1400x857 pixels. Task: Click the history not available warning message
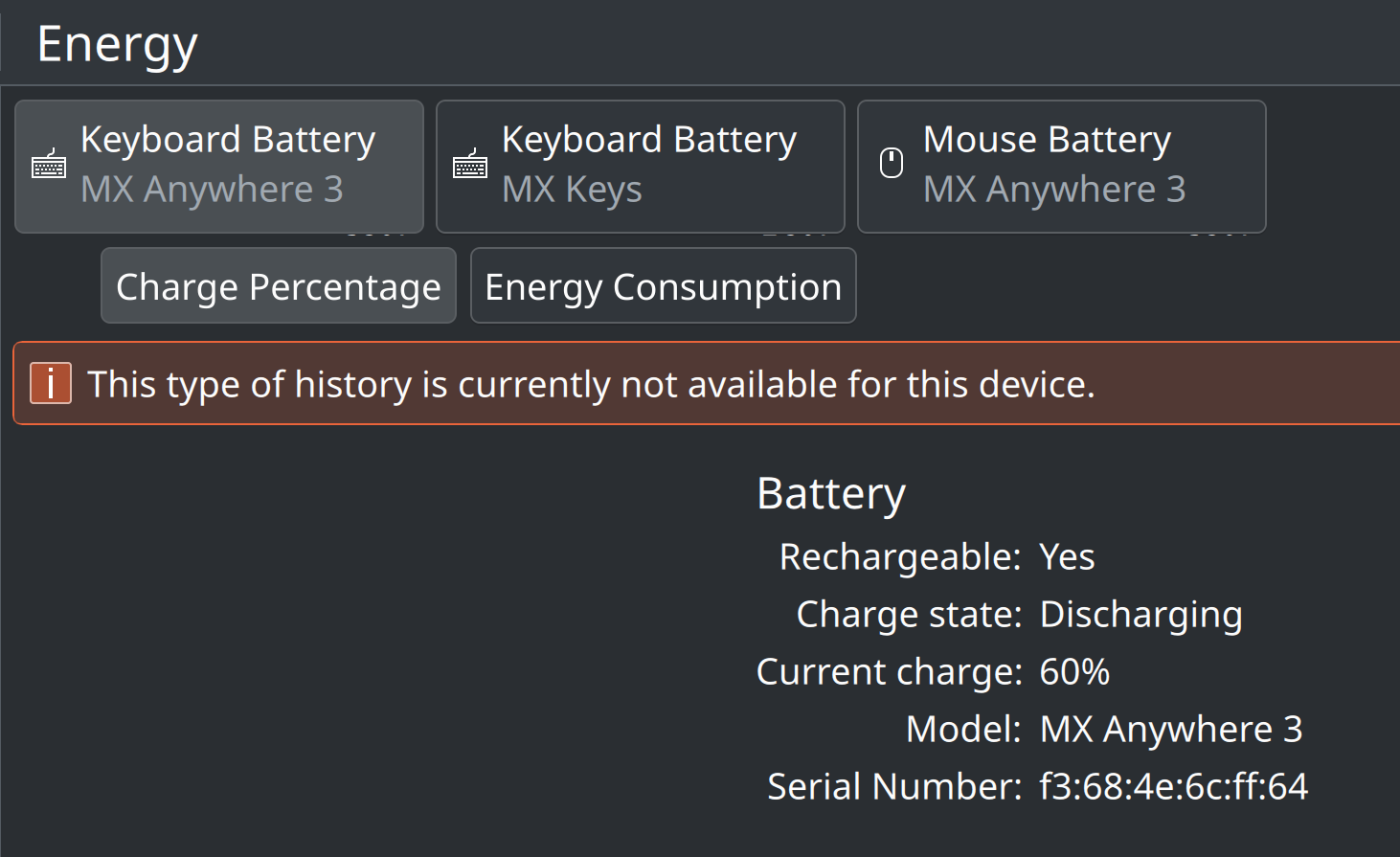pyautogui.click(x=592, y=384)
